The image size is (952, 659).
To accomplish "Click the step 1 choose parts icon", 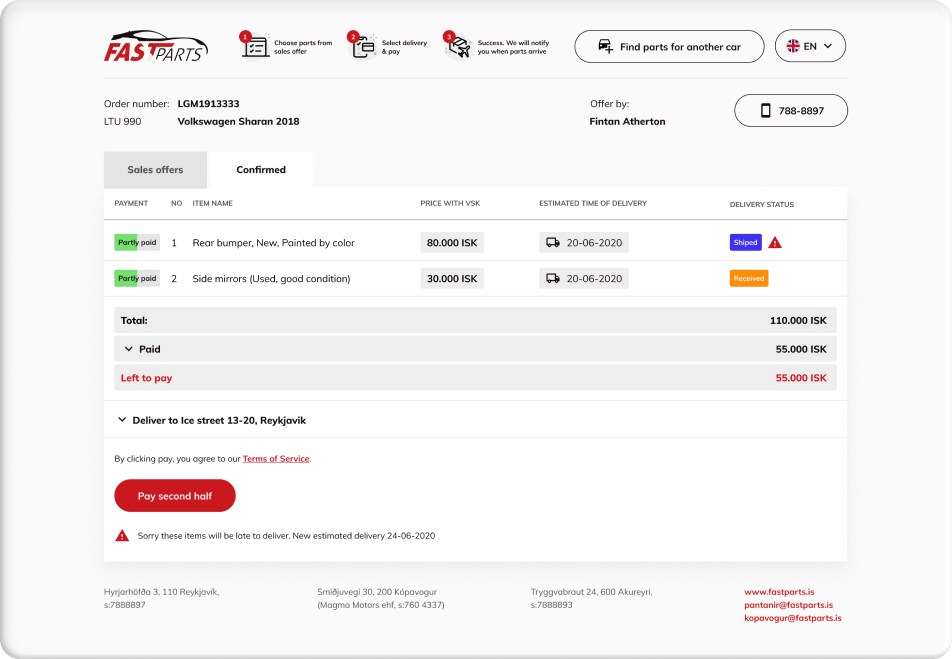I will coord(255,46).
